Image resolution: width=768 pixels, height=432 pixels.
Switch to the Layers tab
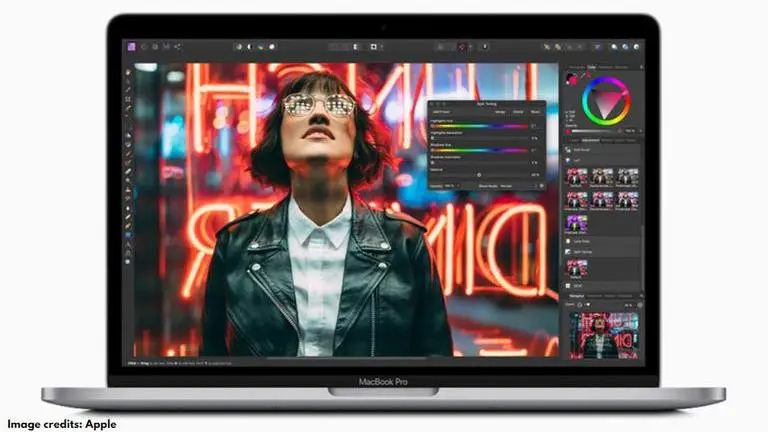[x=575, y=141]
